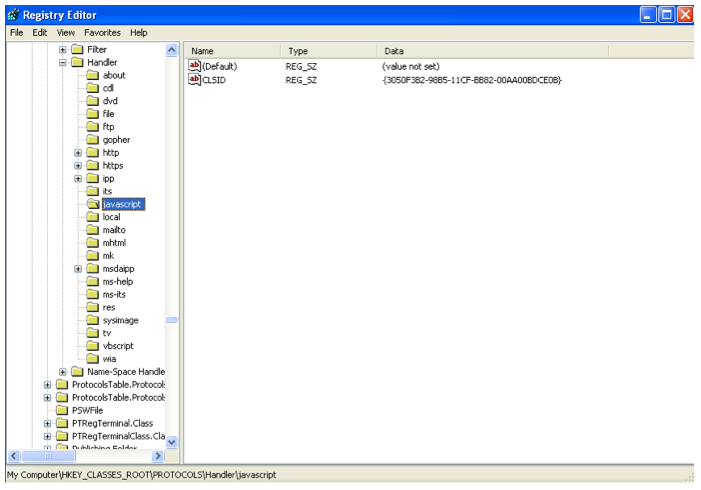Click the vertical scrollbar thumb
This screenshot has width=701, height=490.
click(x=172, y=320)
